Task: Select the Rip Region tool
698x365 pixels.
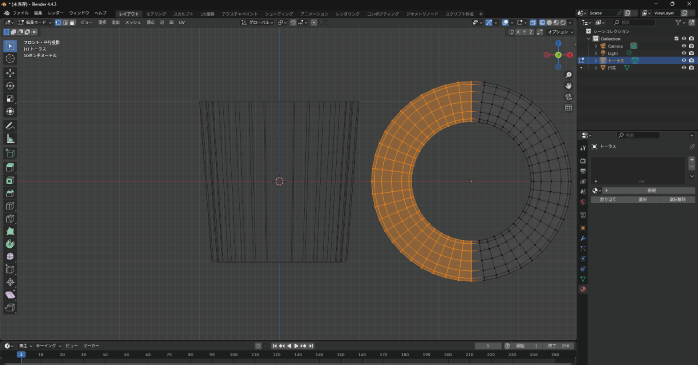Action: (10, 308)
